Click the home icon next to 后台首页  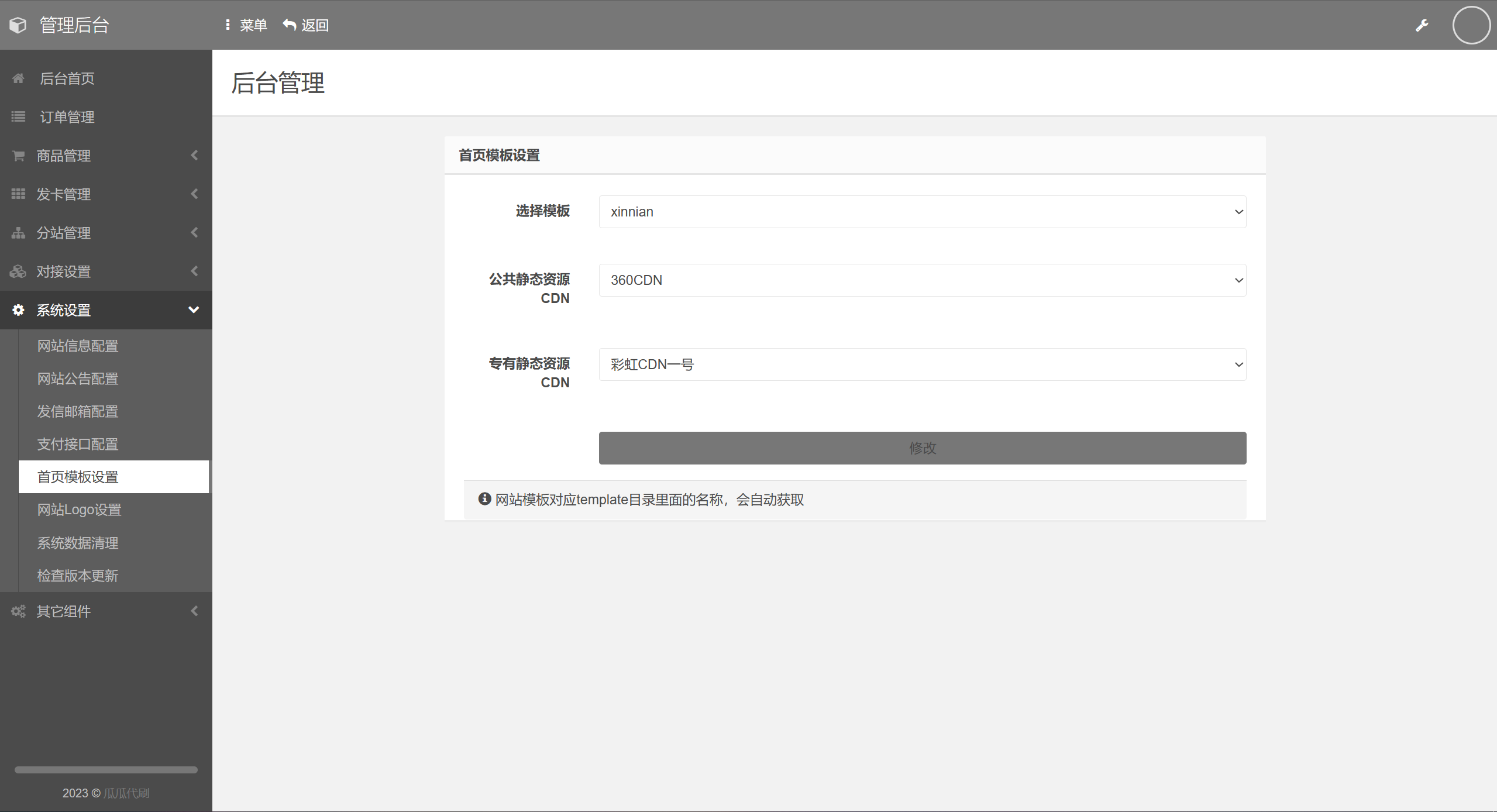tap(18, 78)
